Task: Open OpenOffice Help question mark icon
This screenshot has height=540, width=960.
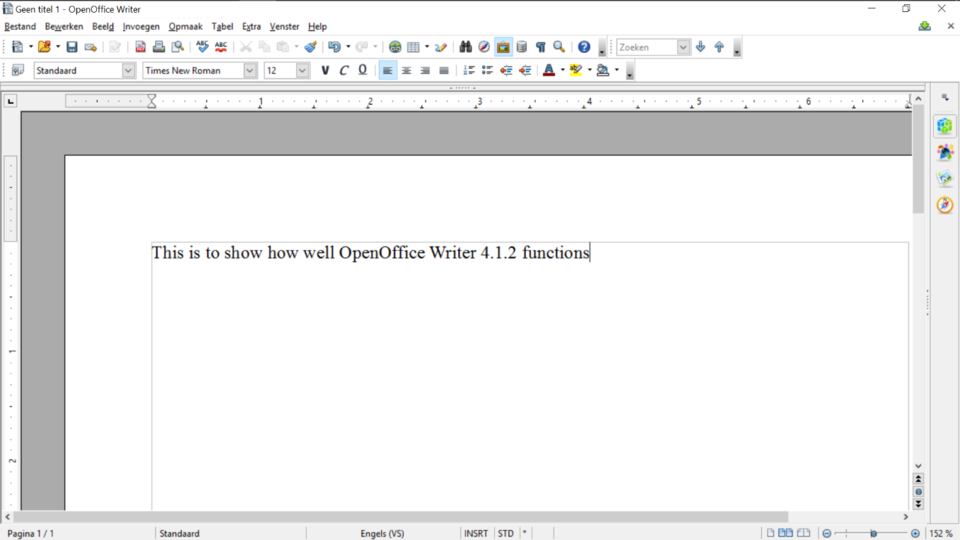Action: tap(584, 47)
